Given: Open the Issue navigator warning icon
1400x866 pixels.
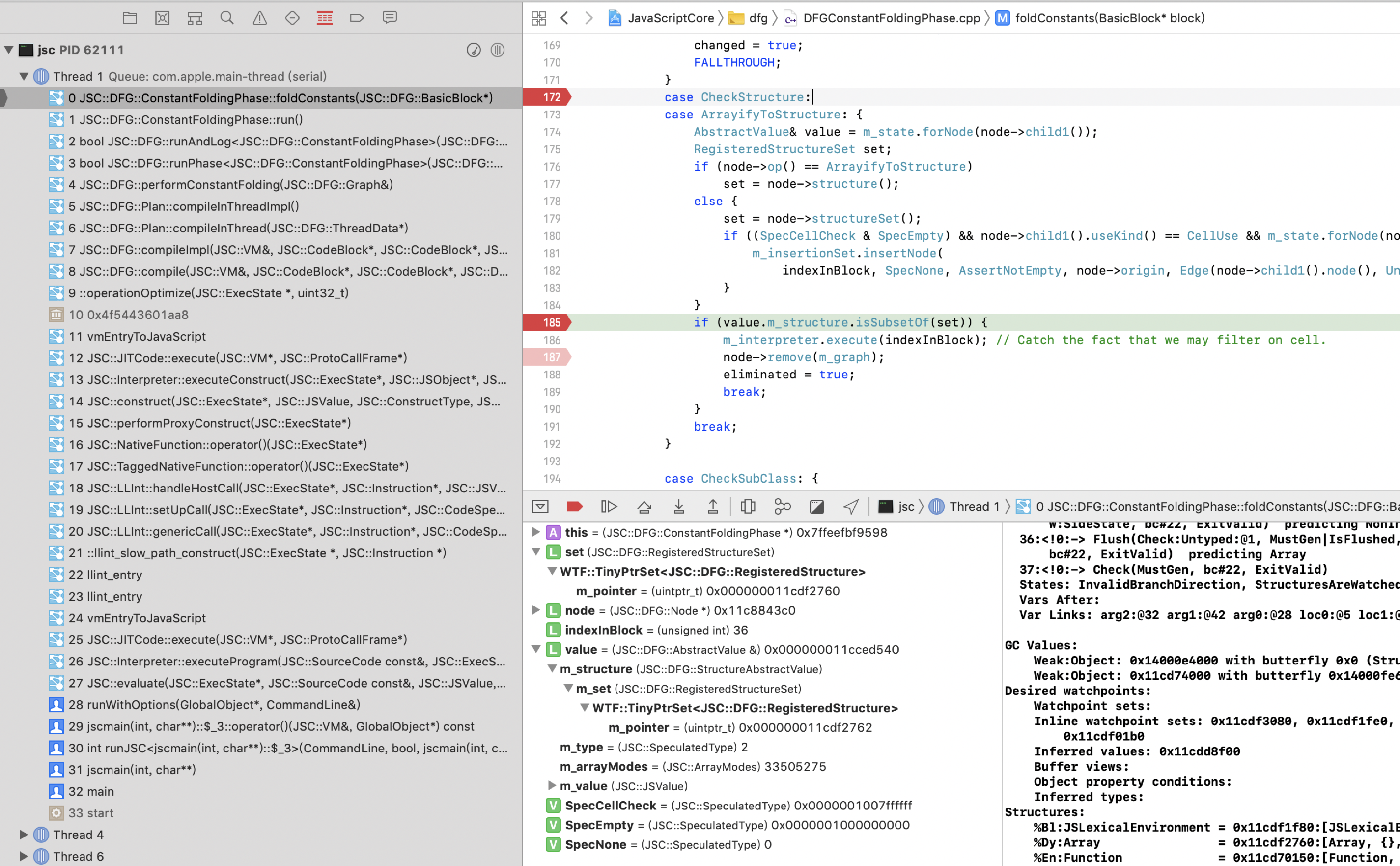Looking at the screenshot, I should pyautogui.click(x=260, y=18).
